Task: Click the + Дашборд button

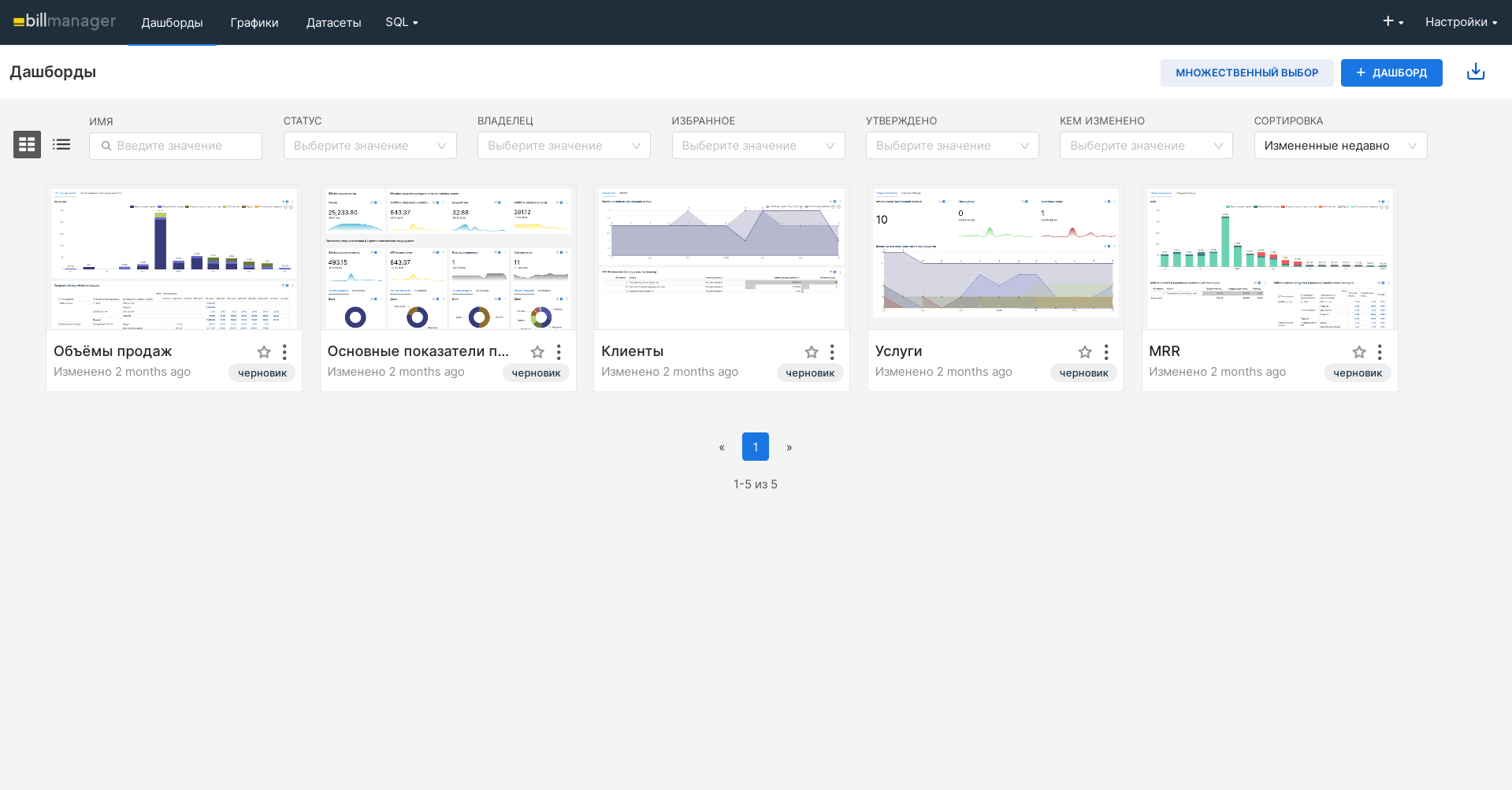Action: (1391, 72)
